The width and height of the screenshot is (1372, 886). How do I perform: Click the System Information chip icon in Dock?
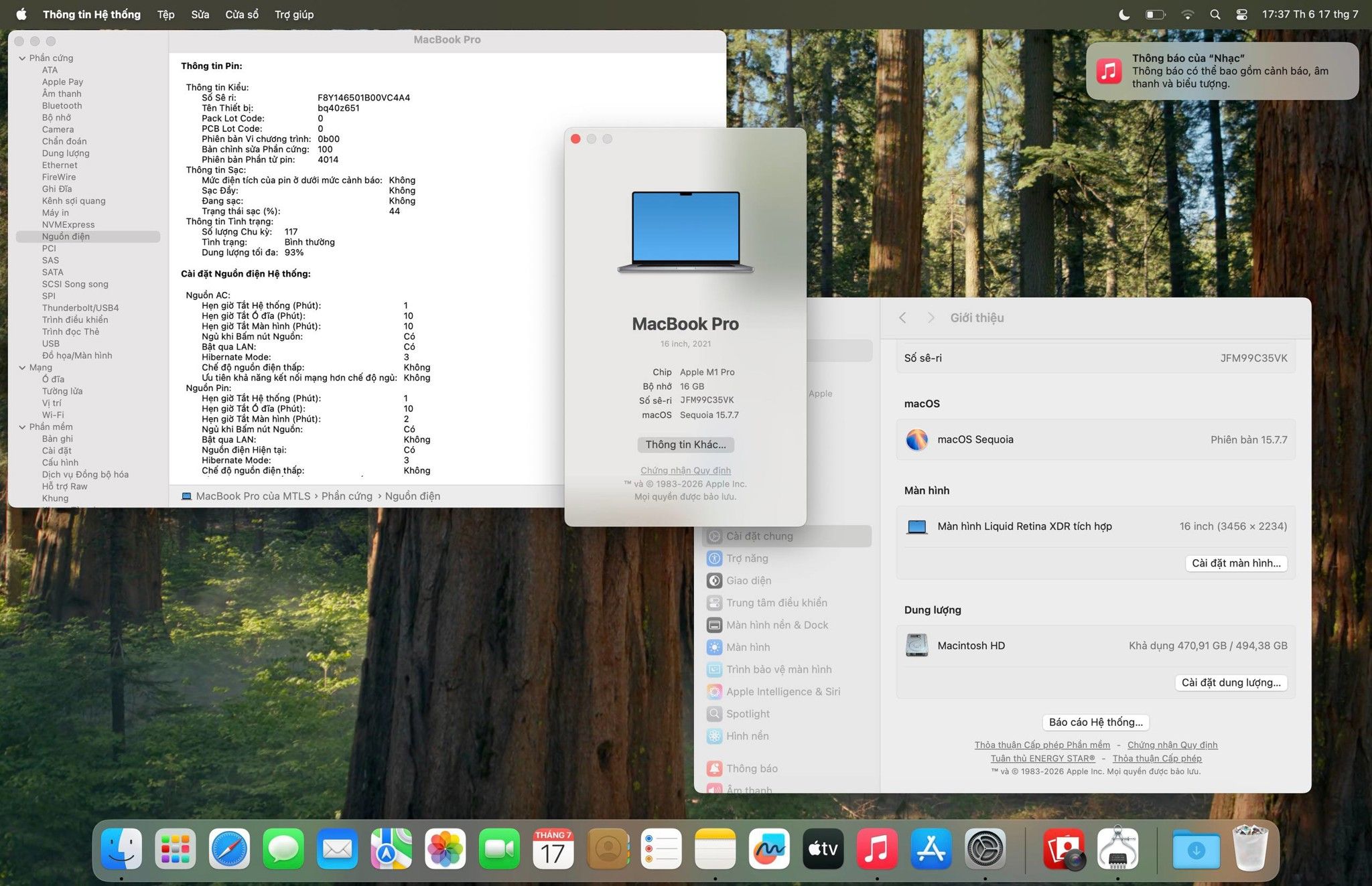[x=1117, y=848]
